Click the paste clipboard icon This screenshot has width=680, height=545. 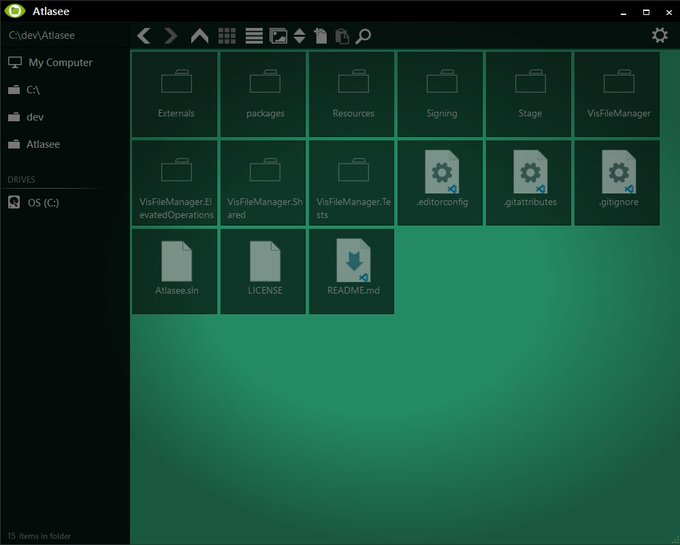(342, 36)
